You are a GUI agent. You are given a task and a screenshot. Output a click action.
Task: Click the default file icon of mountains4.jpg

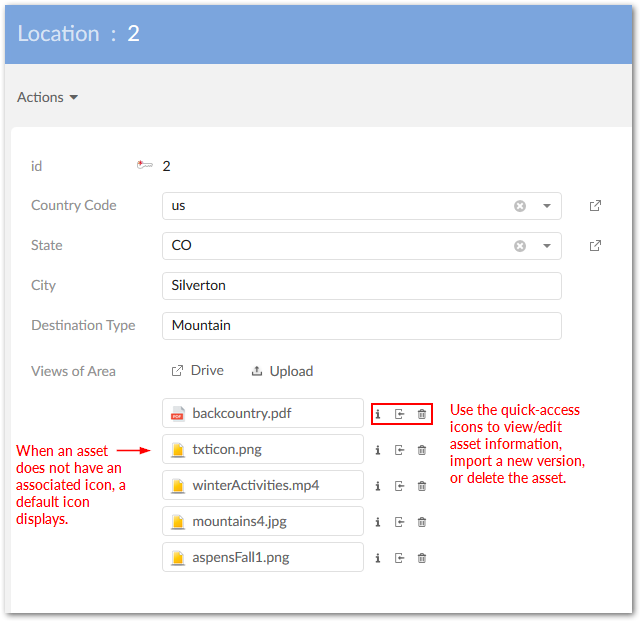pyautogui.click(x=177, y=521)
